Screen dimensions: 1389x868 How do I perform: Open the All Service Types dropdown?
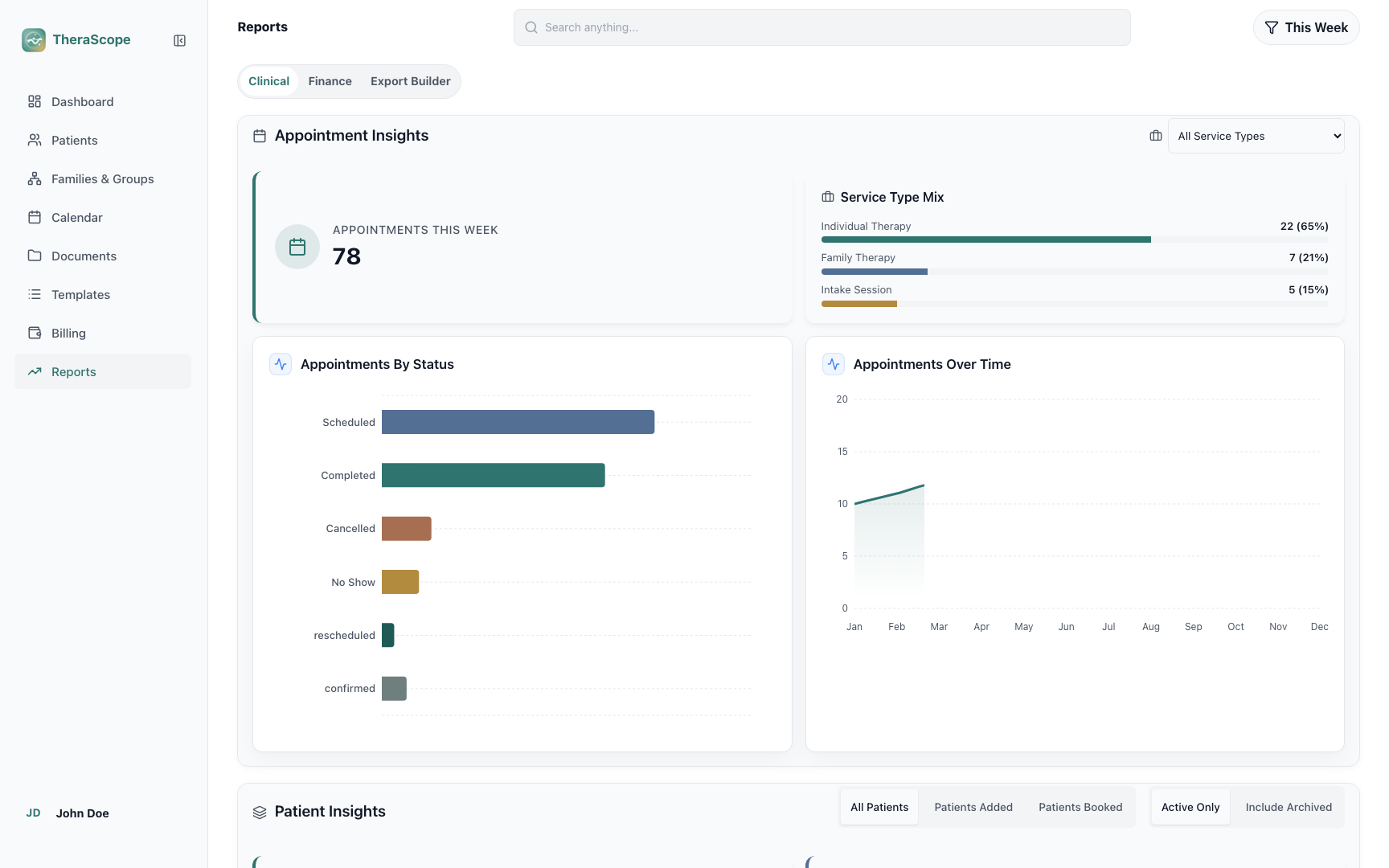coord(1256,136)
